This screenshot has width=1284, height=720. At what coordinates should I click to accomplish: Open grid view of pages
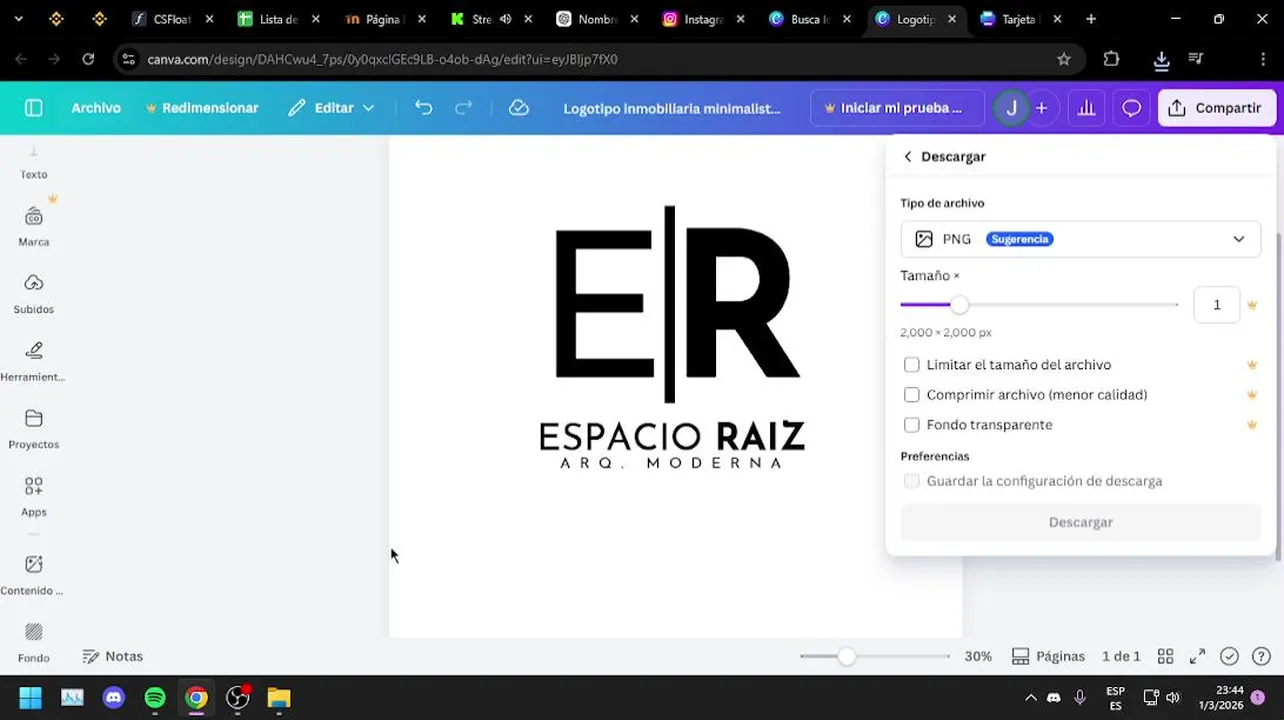[x=1165, y=656]
